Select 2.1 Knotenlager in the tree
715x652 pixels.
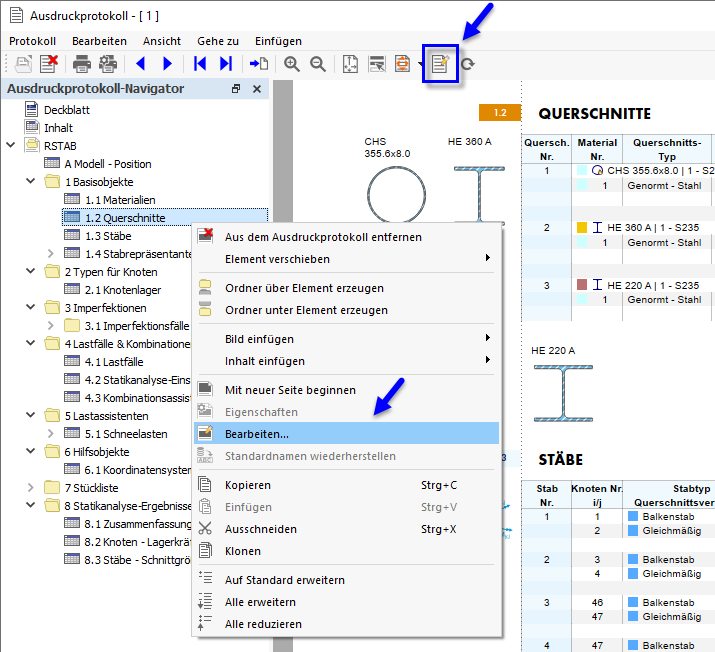point(123,290)
